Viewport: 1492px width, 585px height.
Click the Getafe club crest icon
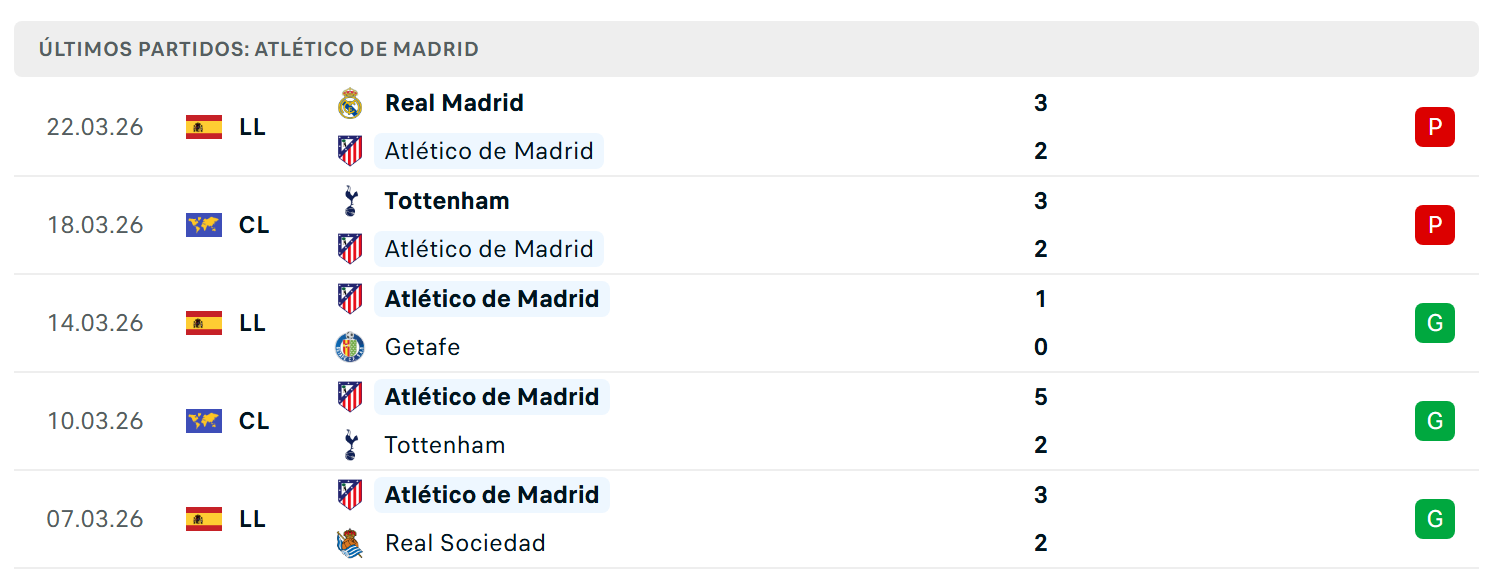pos(349,347)
